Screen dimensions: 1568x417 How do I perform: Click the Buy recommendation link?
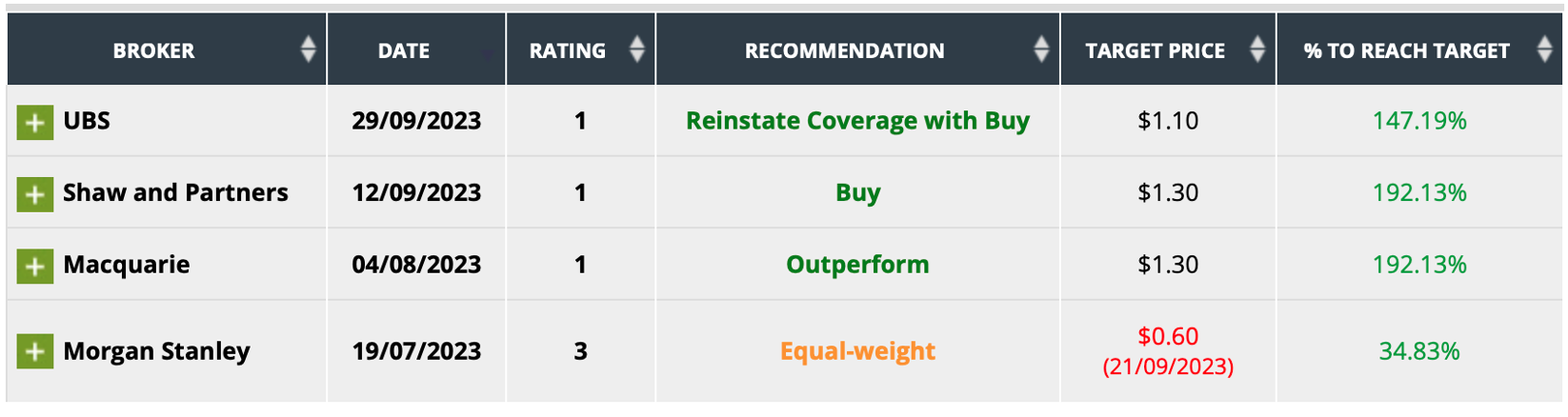pyautogui.click(x=857, y=192)
